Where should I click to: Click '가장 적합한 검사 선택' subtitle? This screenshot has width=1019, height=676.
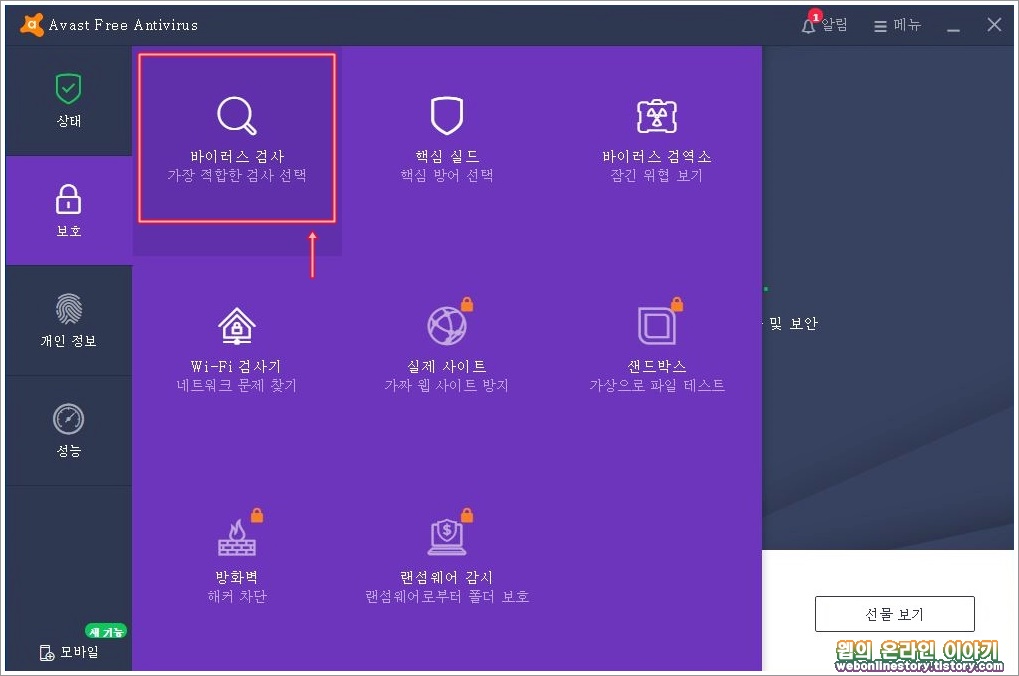[237, 176]
